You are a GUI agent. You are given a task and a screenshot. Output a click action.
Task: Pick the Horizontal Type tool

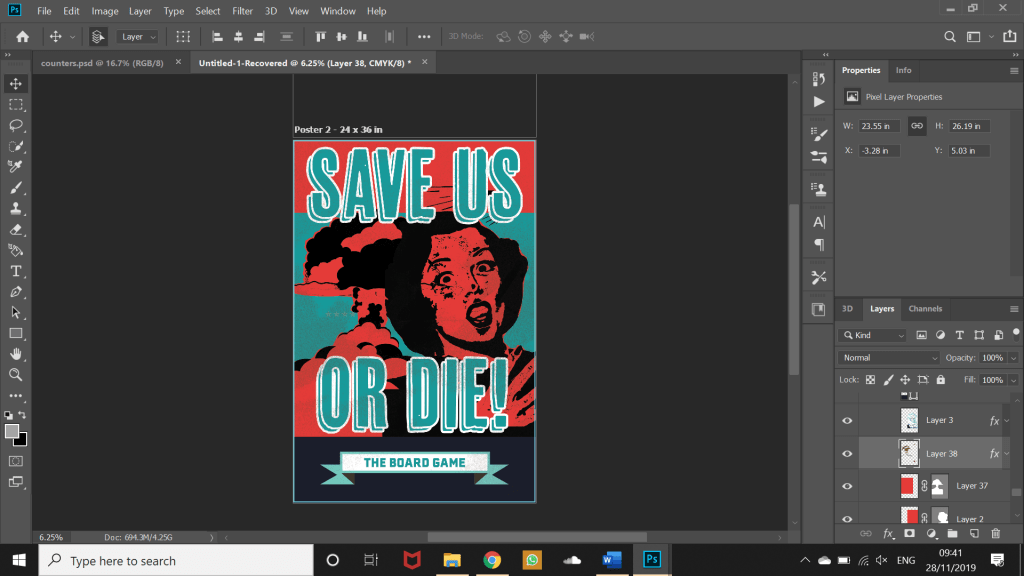[16, 271]
